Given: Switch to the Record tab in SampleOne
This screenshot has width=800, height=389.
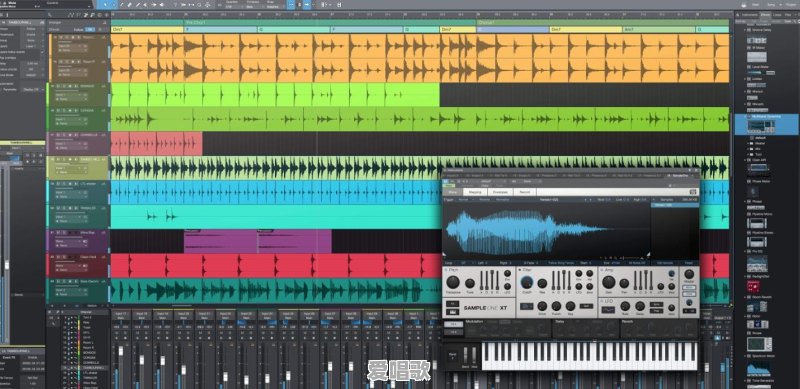Looking at the screenshot, I should tap(525, 192).
